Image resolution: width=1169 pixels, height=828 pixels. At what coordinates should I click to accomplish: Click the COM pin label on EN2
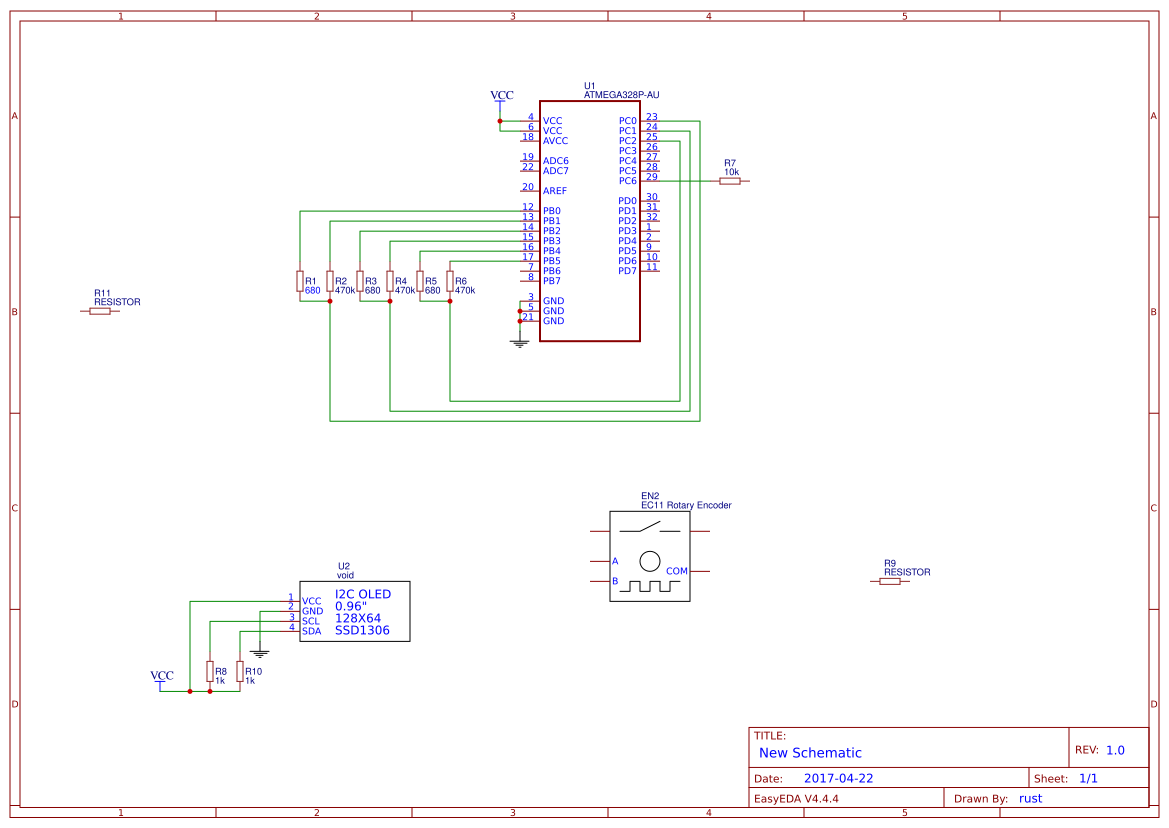tap(676, 570)
